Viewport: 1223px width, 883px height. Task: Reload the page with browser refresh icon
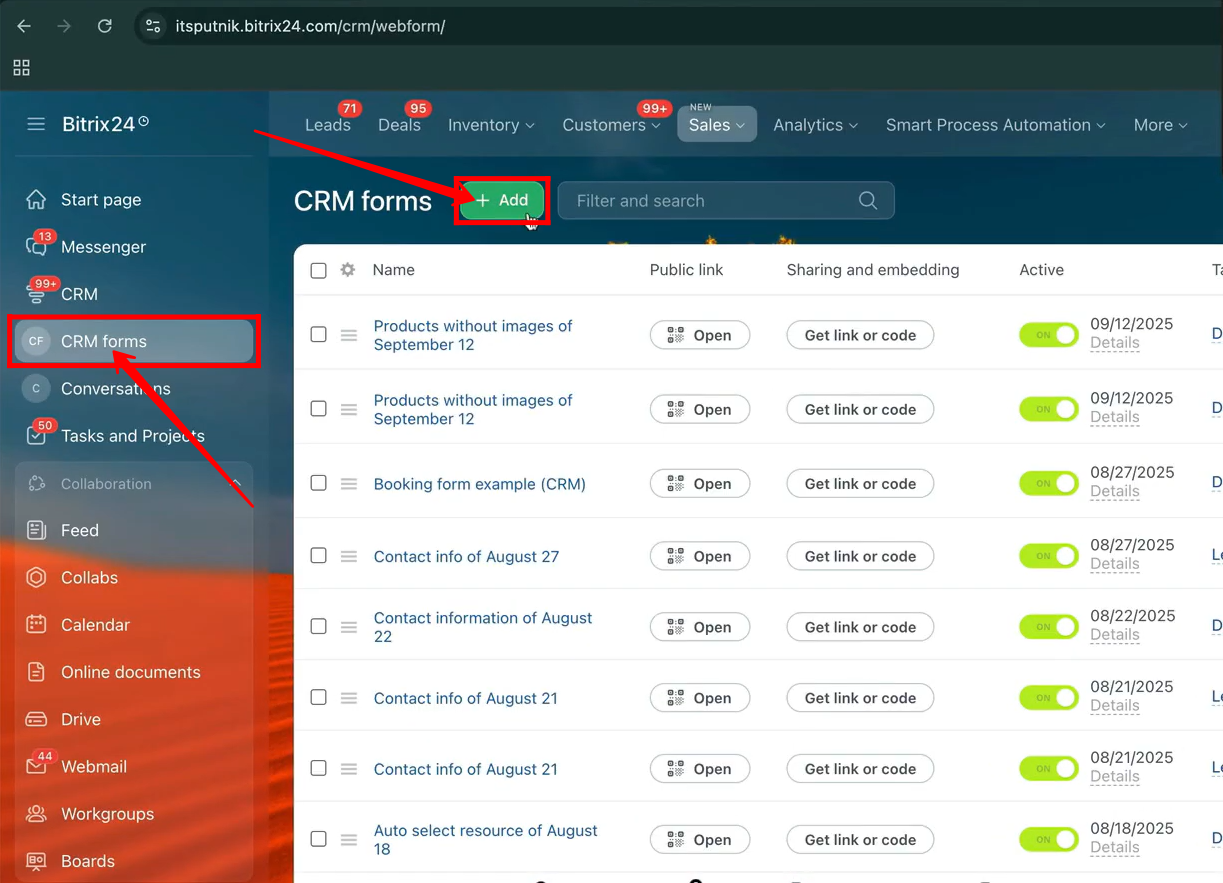[x=105, y=26]
